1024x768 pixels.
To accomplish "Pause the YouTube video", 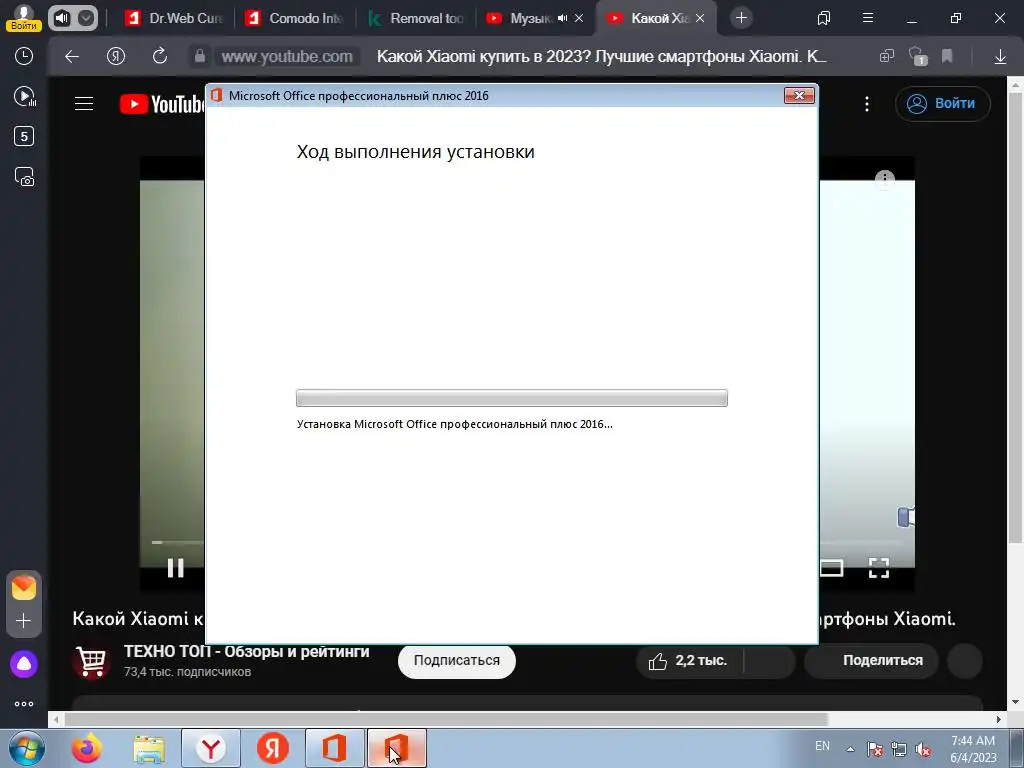I will click(x=175, y=568).
